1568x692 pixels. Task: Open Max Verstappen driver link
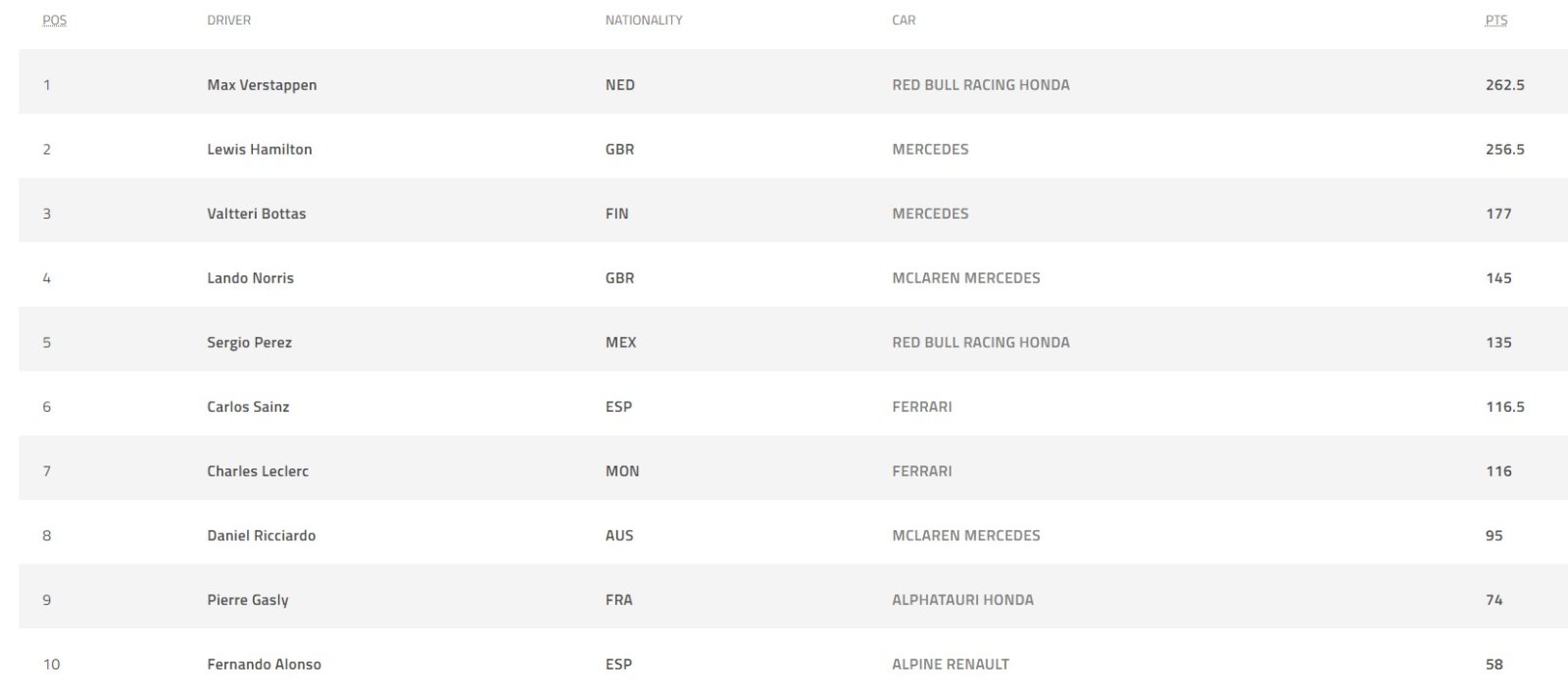[x=262, y=85]
